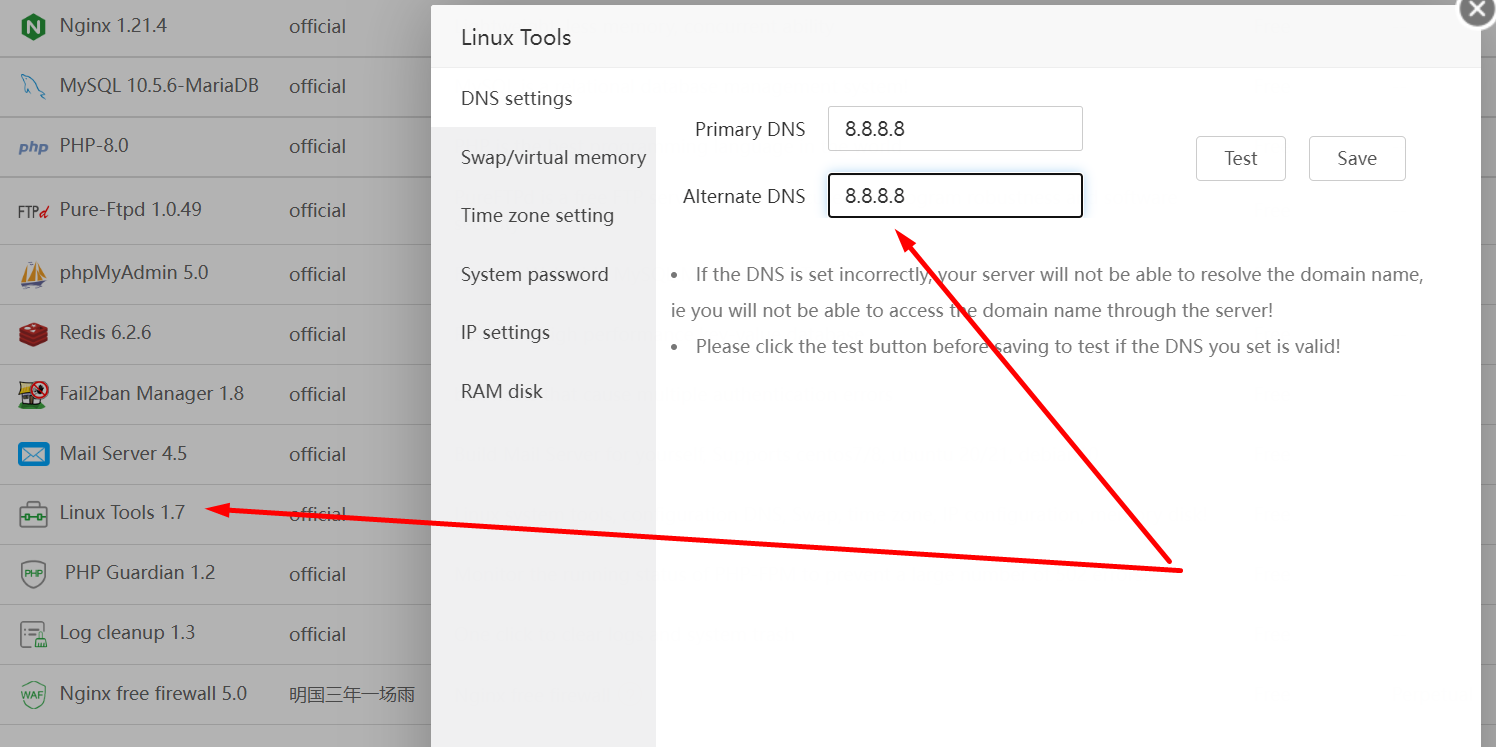Close the Linux Tools dialog
Image resolution: width=1496 pixels, height=747 pixels.
[x=1477, y=10]
